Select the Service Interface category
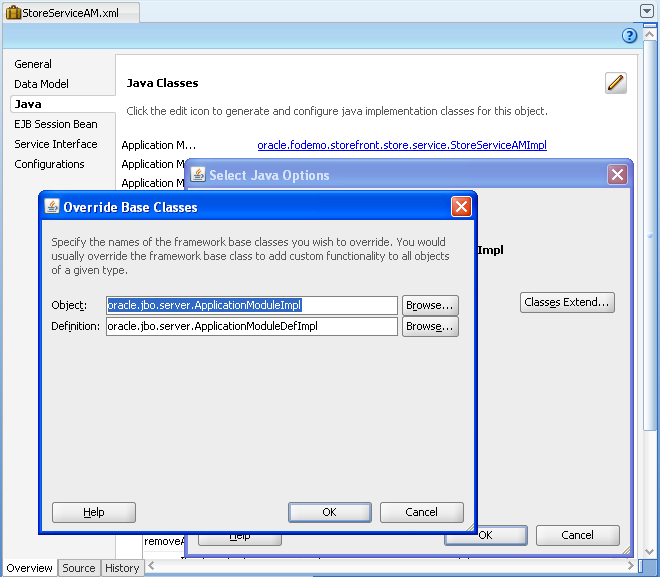 (x=56, y=144)
